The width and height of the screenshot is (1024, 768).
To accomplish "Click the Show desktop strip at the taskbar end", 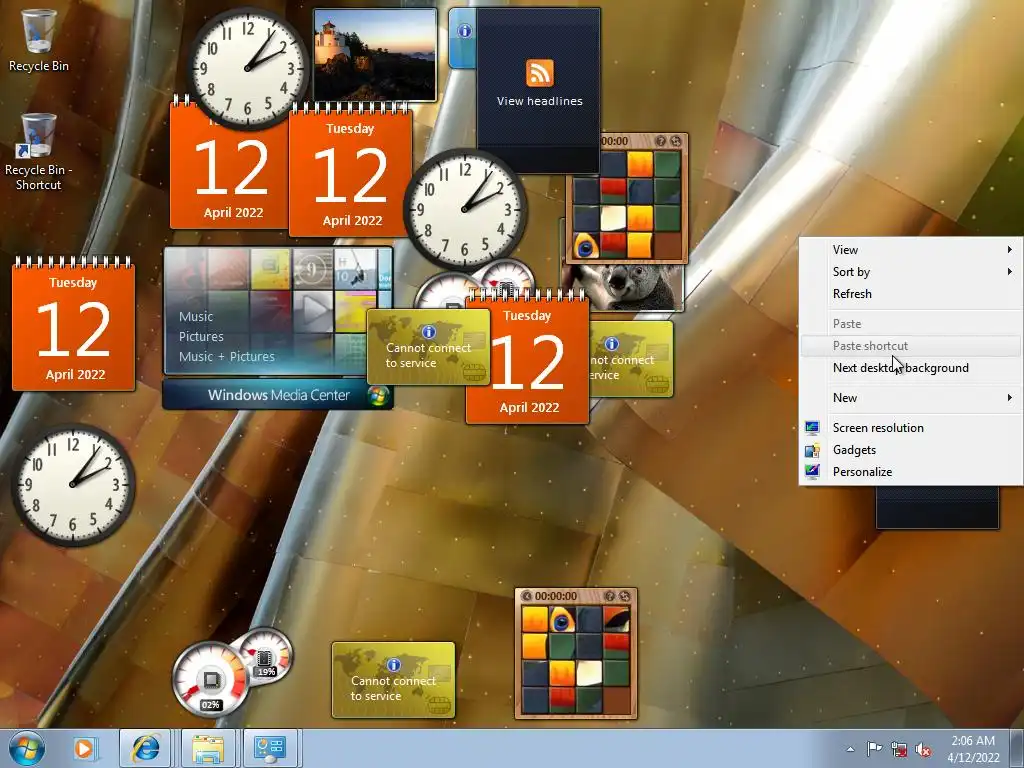I will [x=1017, y=748].
